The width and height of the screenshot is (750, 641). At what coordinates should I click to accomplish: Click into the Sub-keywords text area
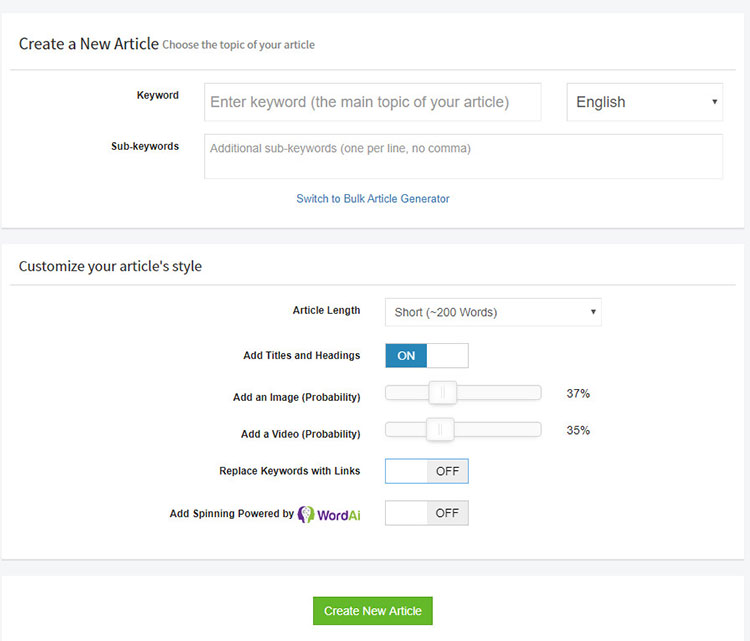[463, 157]
